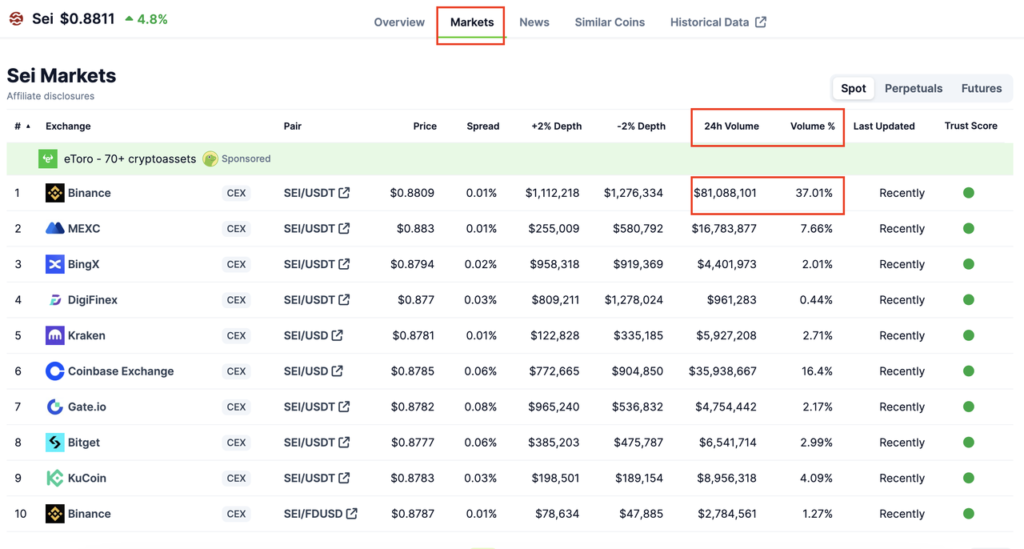Go to the Similar Coins tab
1024x549 pixels.
609,22
